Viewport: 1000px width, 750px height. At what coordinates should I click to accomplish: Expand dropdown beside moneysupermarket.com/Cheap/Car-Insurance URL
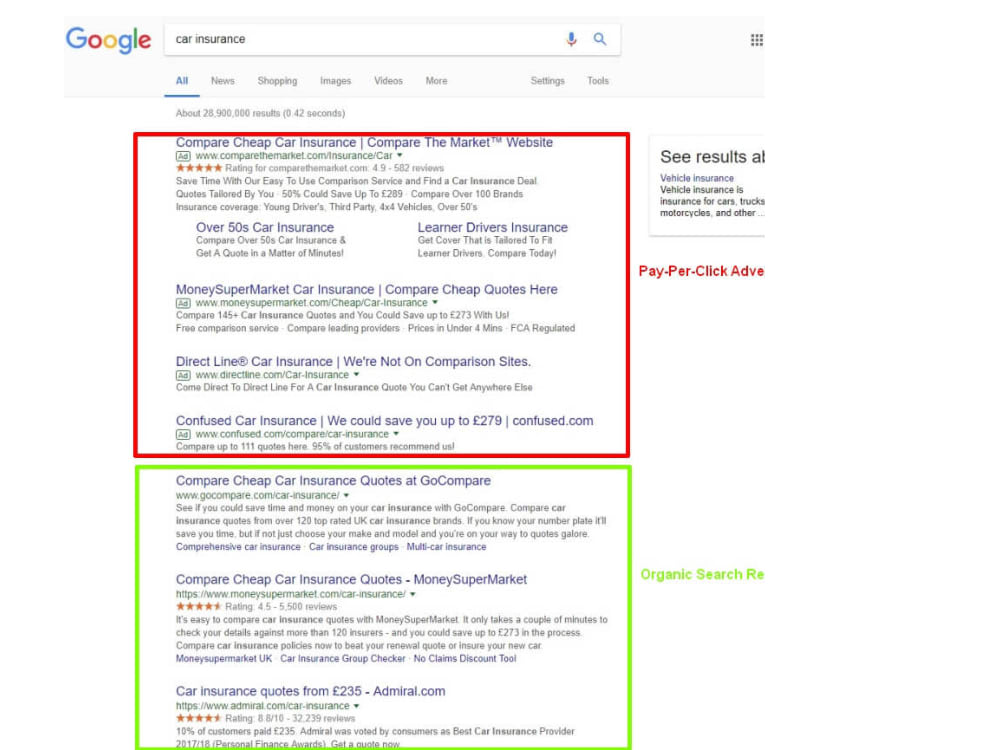tap(435, 303)
